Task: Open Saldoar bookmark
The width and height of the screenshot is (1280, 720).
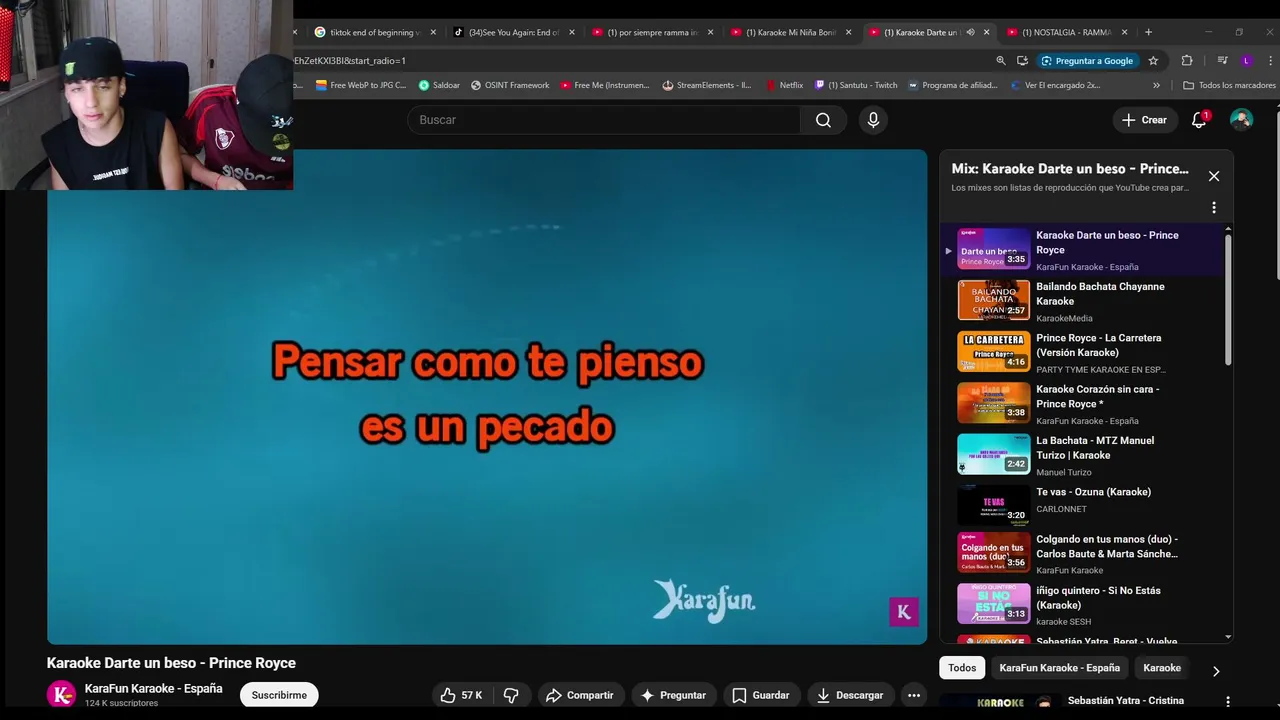Action: tap(439, 85)
